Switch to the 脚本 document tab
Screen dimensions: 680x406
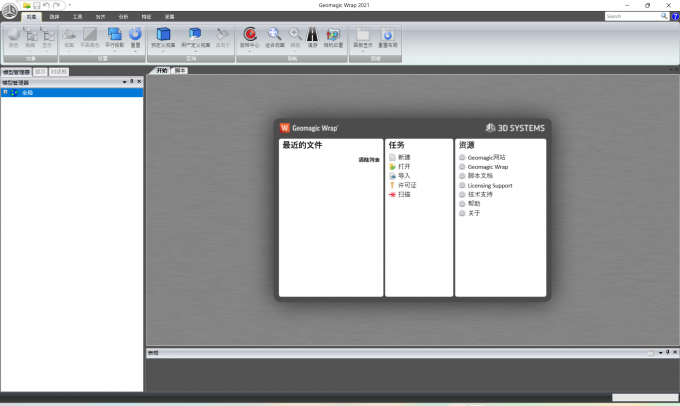[x=180, y=70]
